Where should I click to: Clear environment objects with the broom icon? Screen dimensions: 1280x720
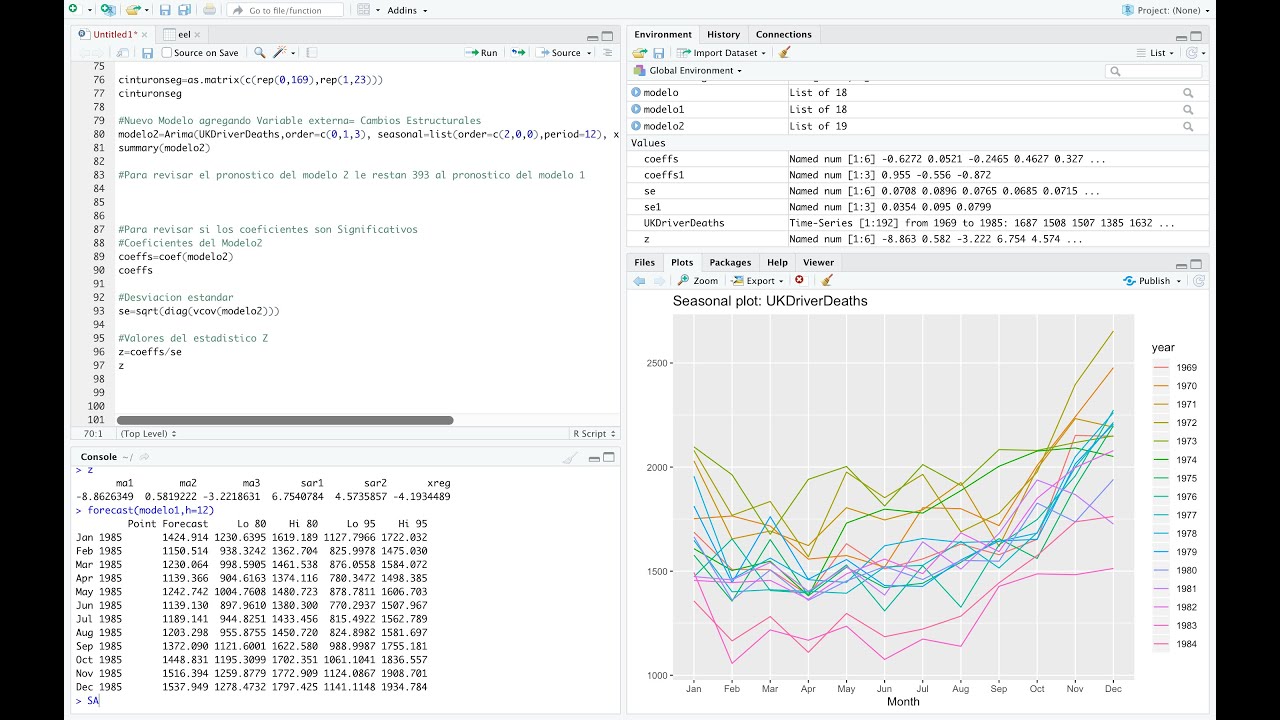pos(785,52)
